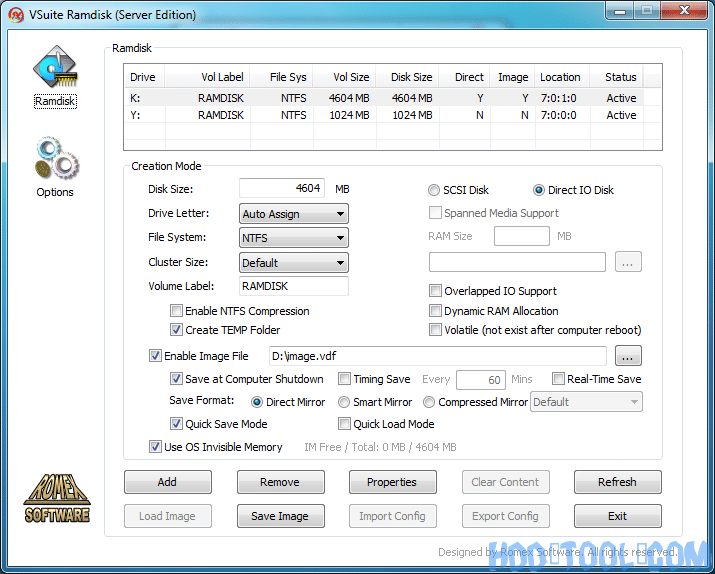Click the Add button
The width and height of the screenshot is (715, 574).
[x=168, y=482]
